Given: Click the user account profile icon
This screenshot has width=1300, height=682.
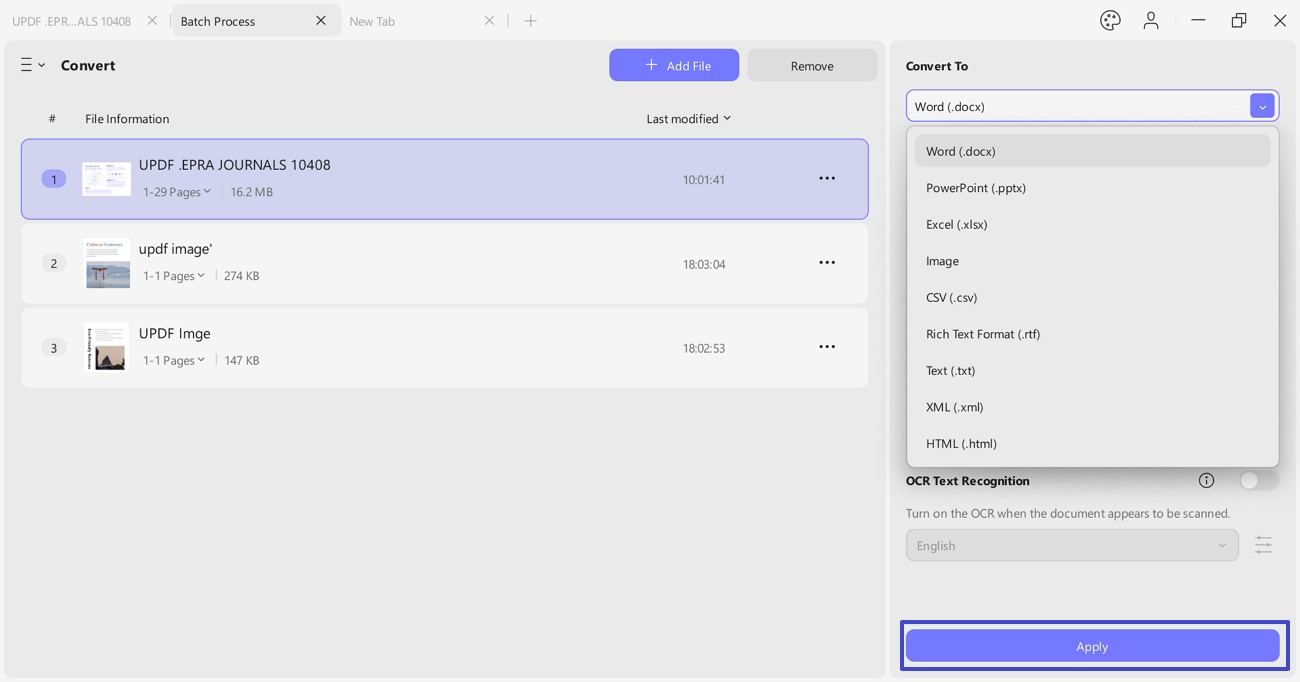Looking at the screenshot, I should click(x=1151, y=21).
